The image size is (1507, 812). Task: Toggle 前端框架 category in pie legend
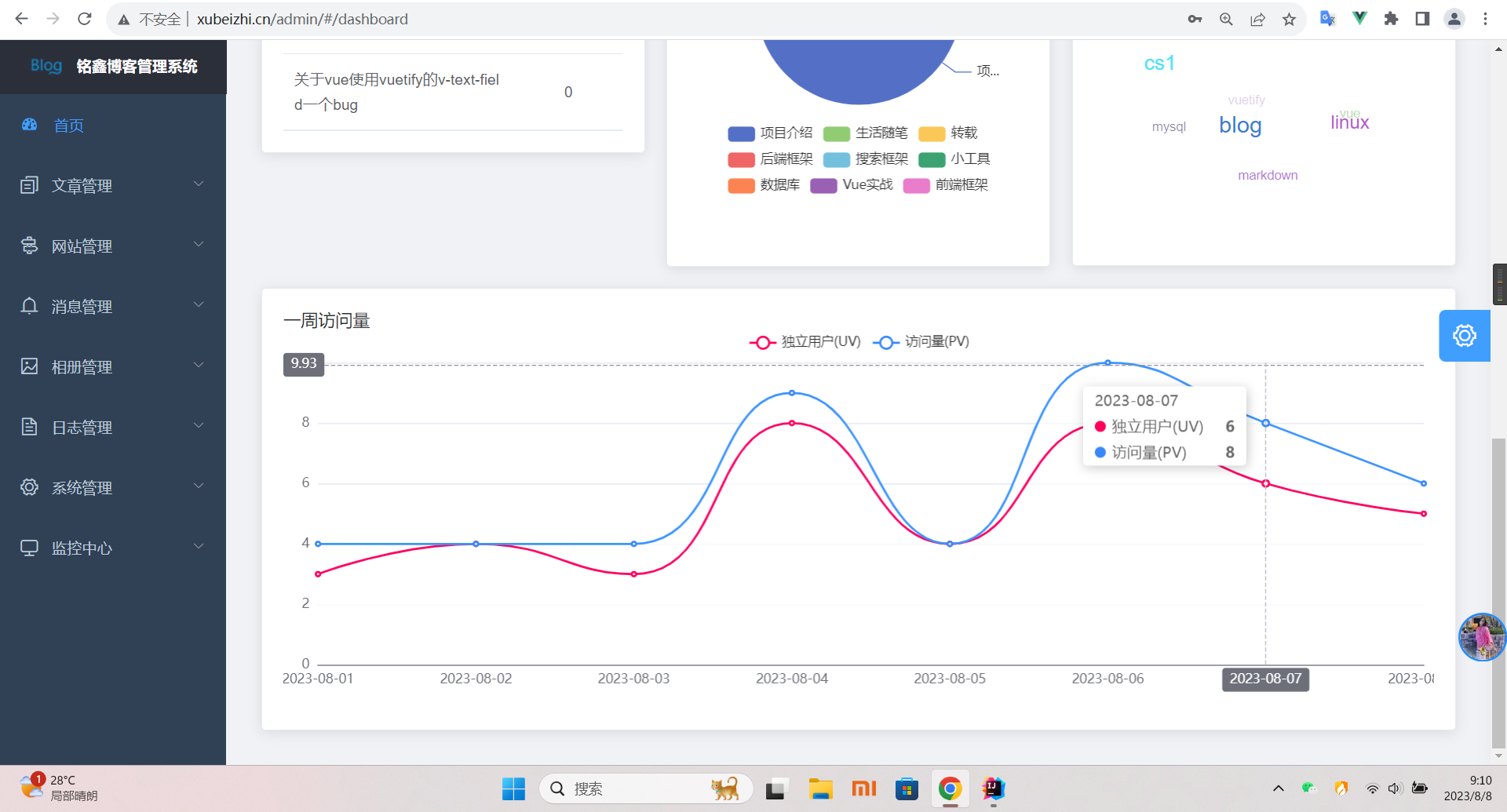tap(946, 185)
